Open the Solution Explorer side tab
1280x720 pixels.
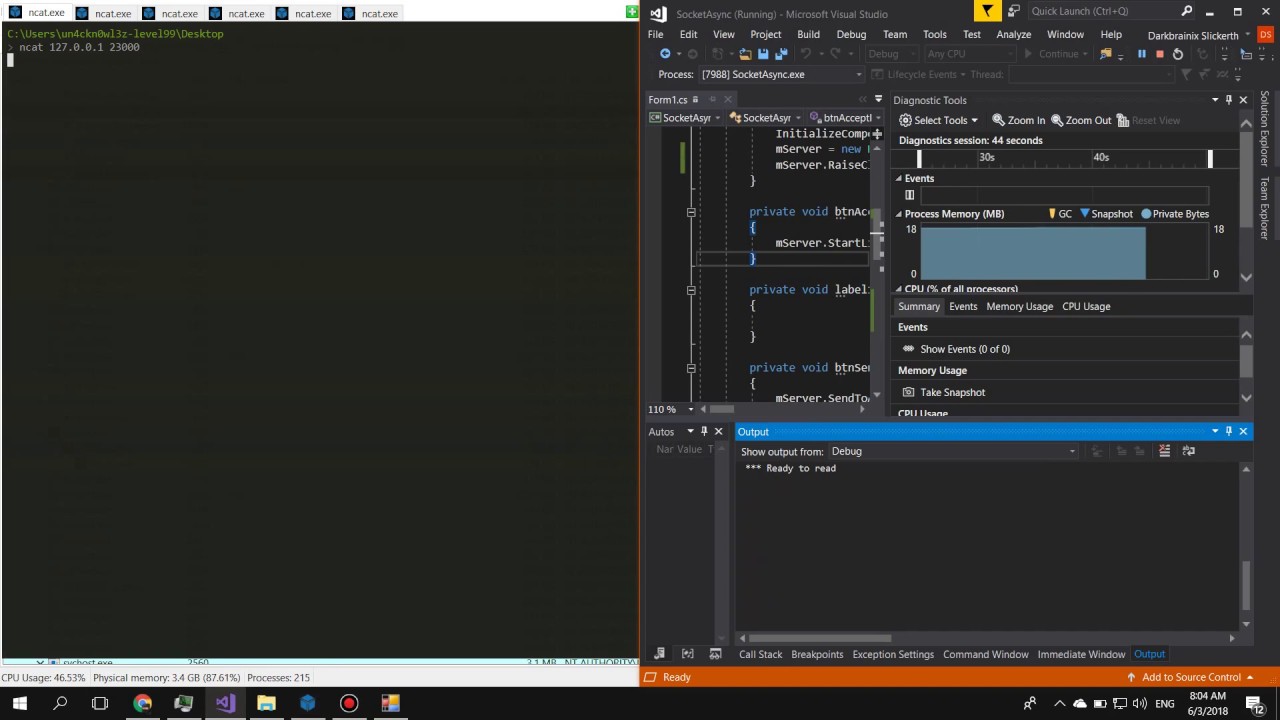click(x=1265, y=129)
